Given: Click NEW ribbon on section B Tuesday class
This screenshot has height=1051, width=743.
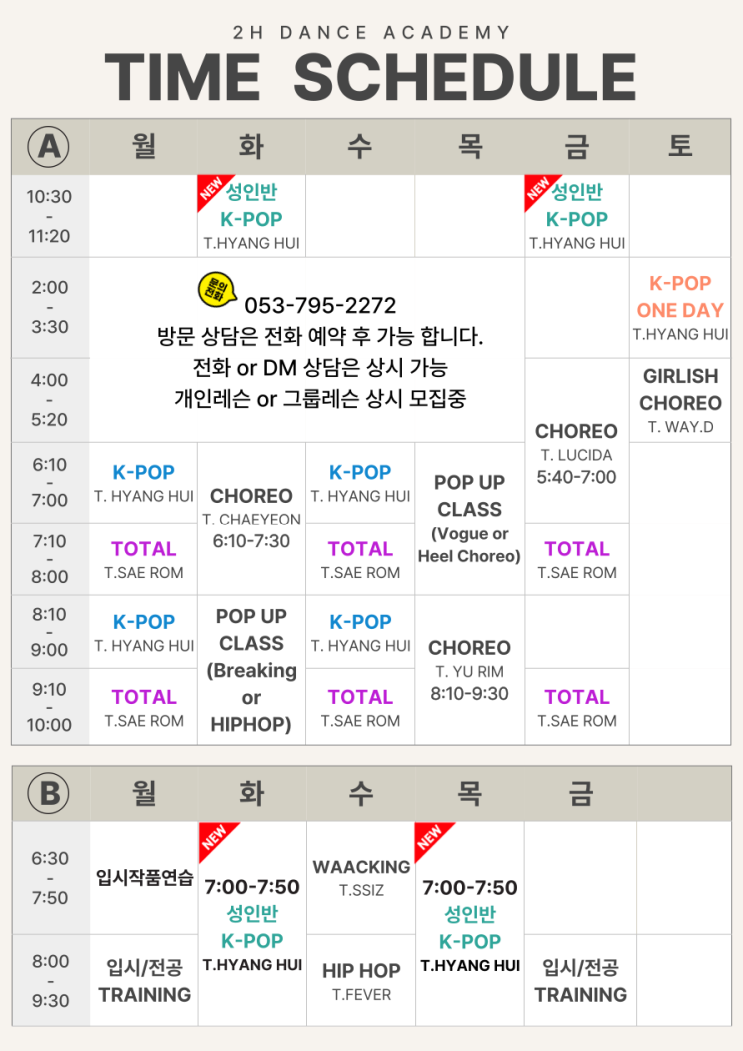Looking at the screenshot, I should (214, 838).
